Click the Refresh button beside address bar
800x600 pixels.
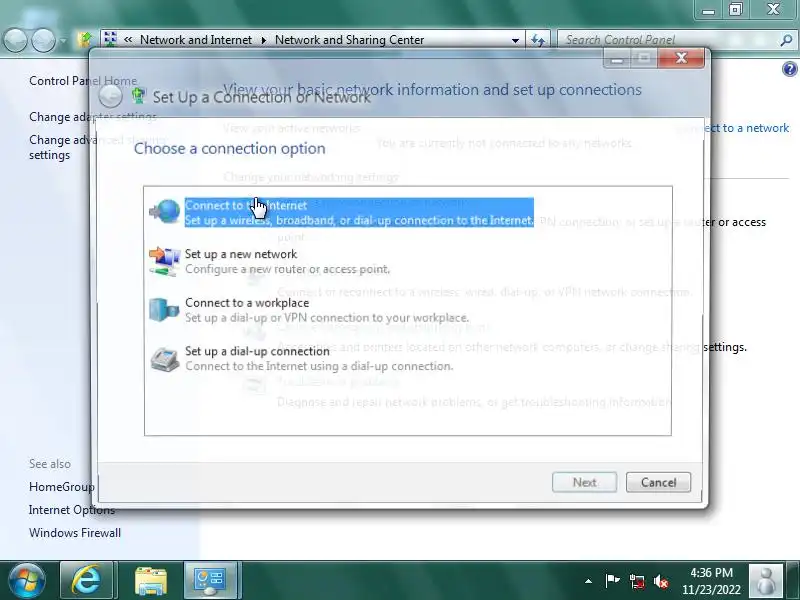coord(538,40)
